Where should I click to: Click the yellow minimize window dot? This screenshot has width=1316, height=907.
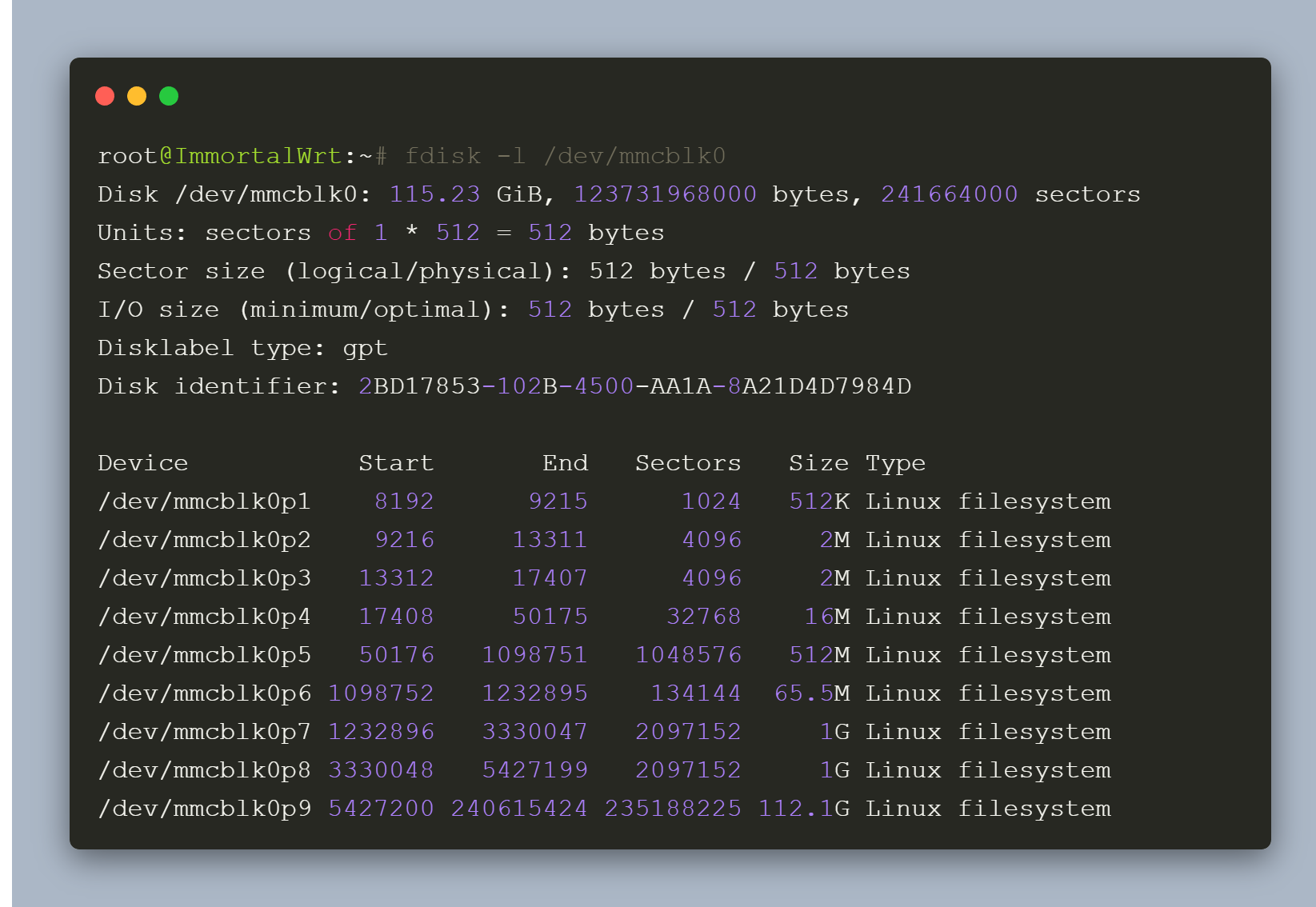coord(137,96)
